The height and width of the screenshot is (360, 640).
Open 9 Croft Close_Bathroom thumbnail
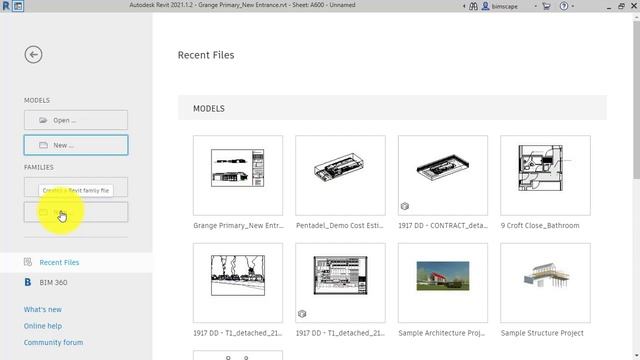pyautogui.click(x=545, y=176)
